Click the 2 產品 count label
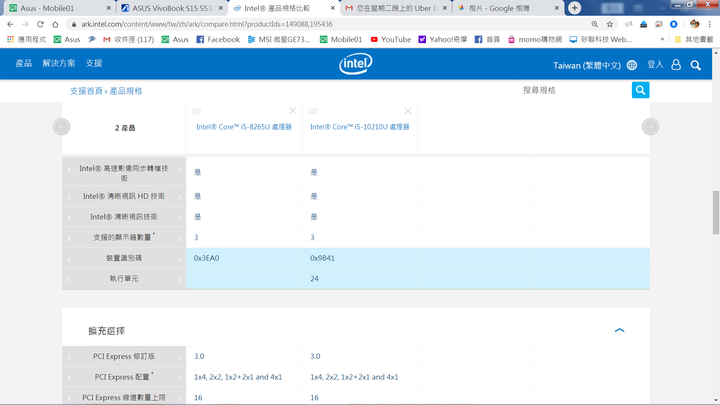This screenshot has width=720, height=405. [125, 128]
